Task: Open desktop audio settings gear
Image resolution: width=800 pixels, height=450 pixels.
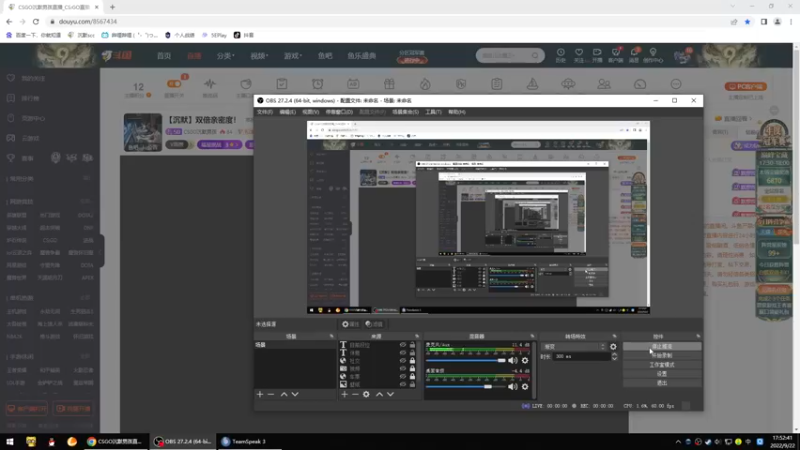Action: click(x=525, y=387)
